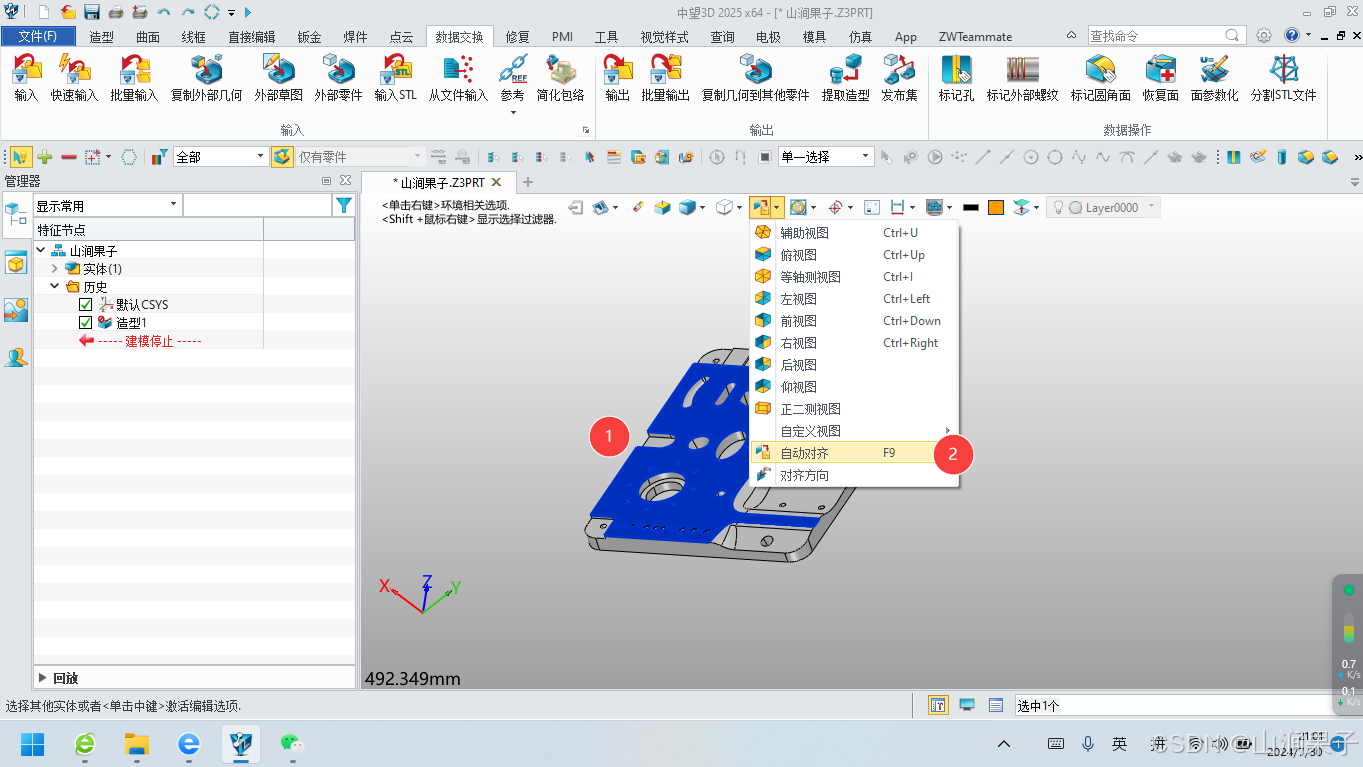Click the filter text field beside 显示常用
This screenshot has width=1363, height=767.
pos(257,205)
